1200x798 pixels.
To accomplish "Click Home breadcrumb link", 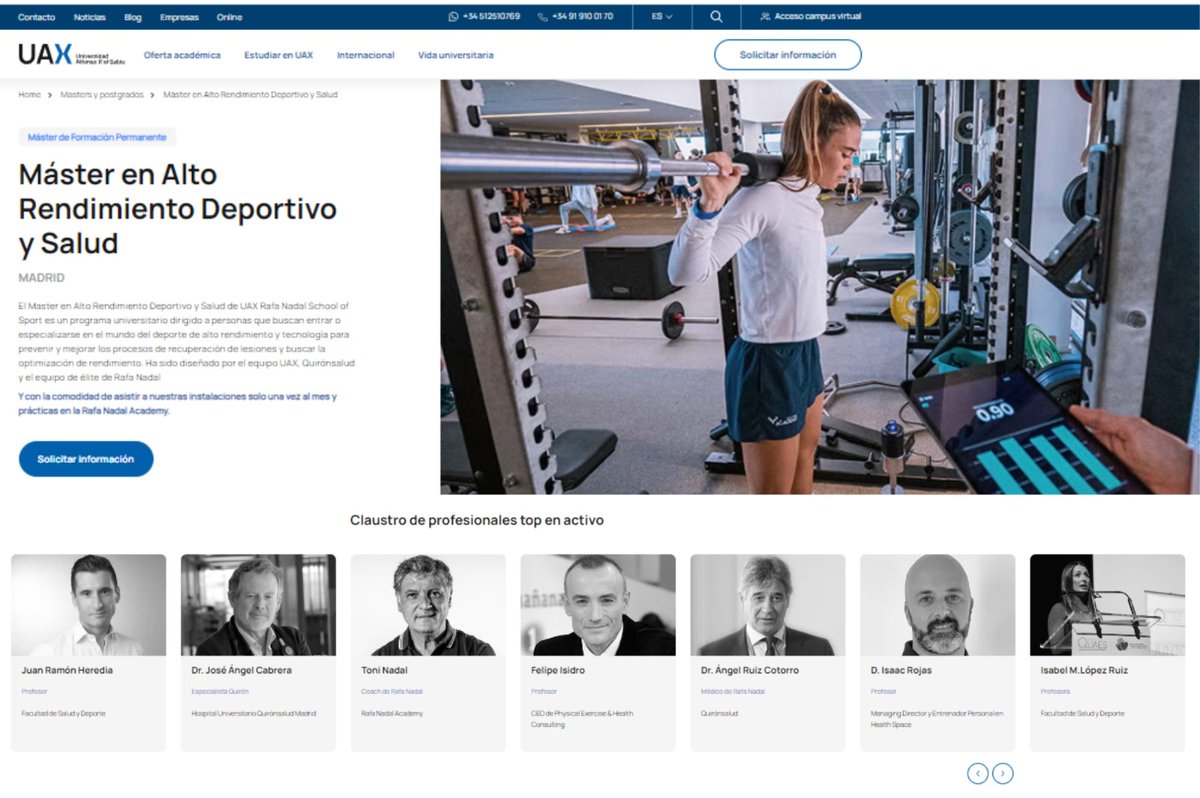I will pos(29,94).
